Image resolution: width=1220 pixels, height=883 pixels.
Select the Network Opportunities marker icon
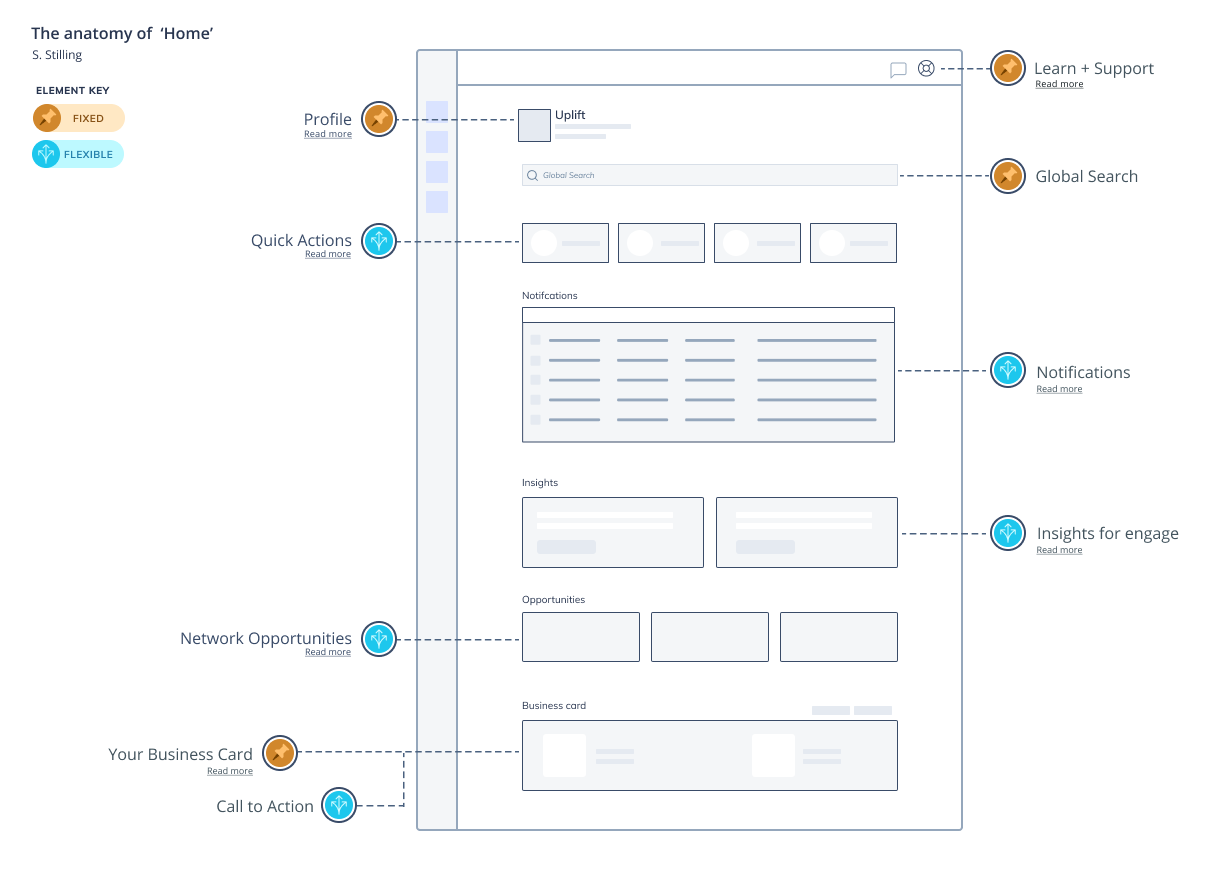378,639
